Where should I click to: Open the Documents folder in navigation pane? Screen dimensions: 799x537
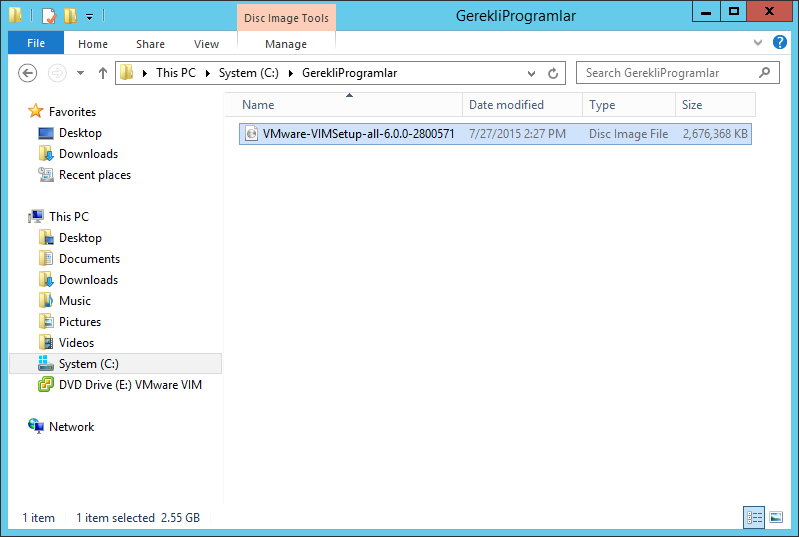[x=89, y=259]
